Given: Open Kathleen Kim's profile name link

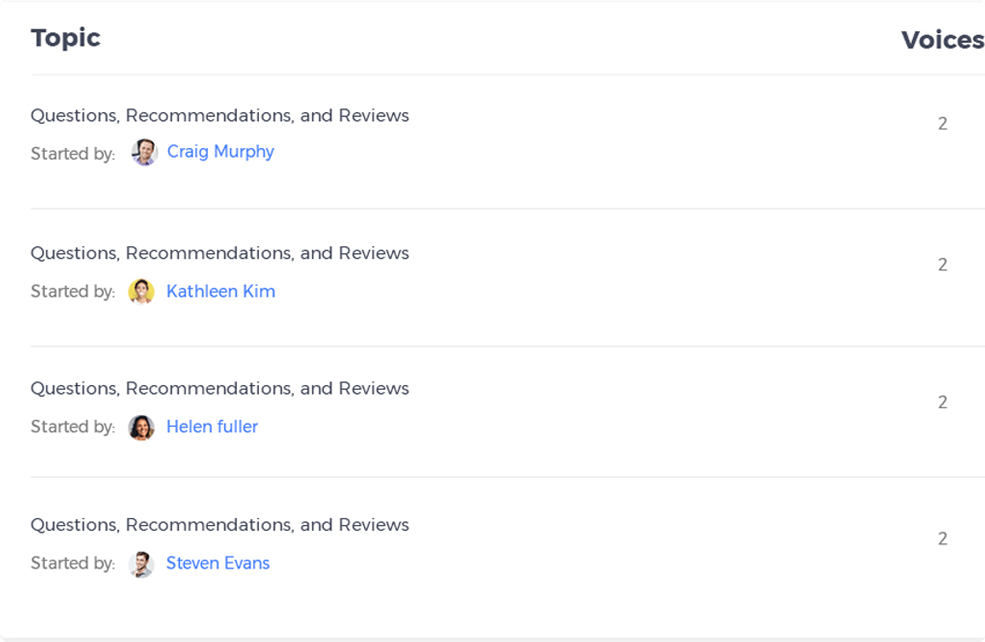Looking at the screenshot, I should pos(220,292).
